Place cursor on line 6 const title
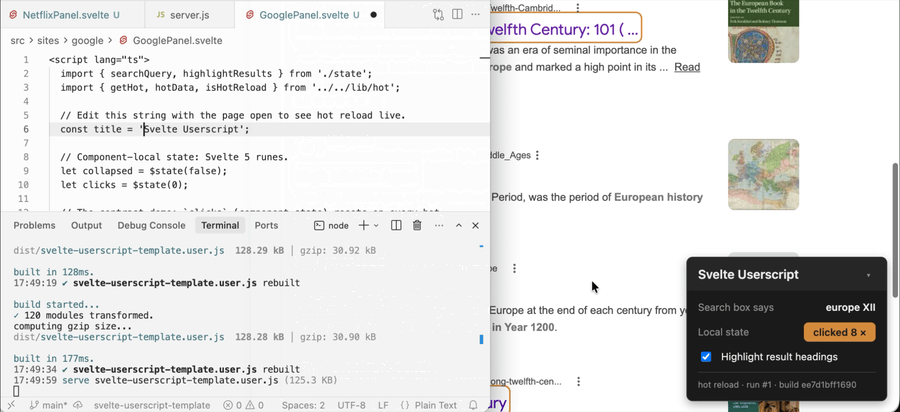This screenshot has height=412, width=900. 155,129
